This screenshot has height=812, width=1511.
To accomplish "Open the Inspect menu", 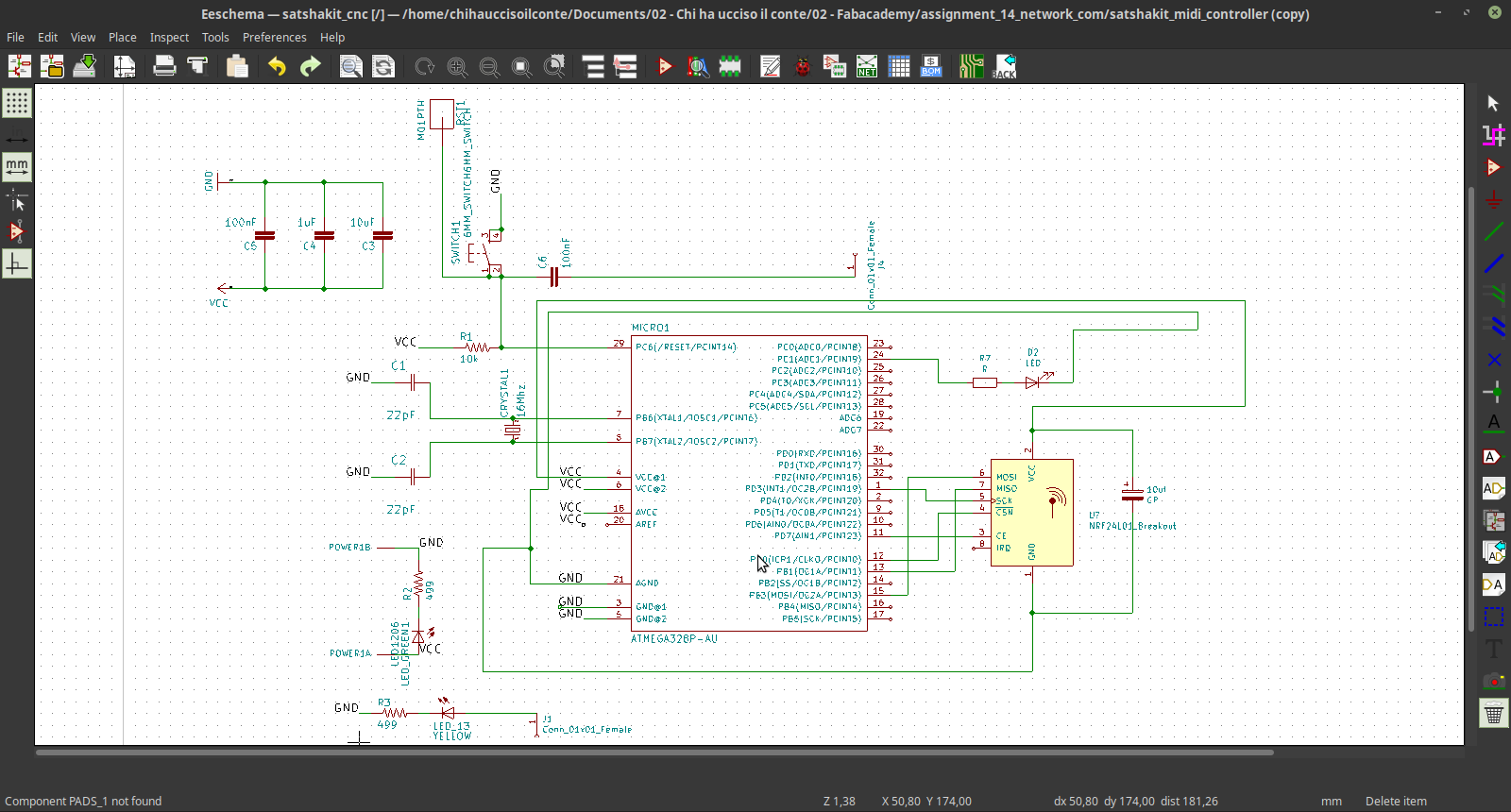I will click(170, 38).
